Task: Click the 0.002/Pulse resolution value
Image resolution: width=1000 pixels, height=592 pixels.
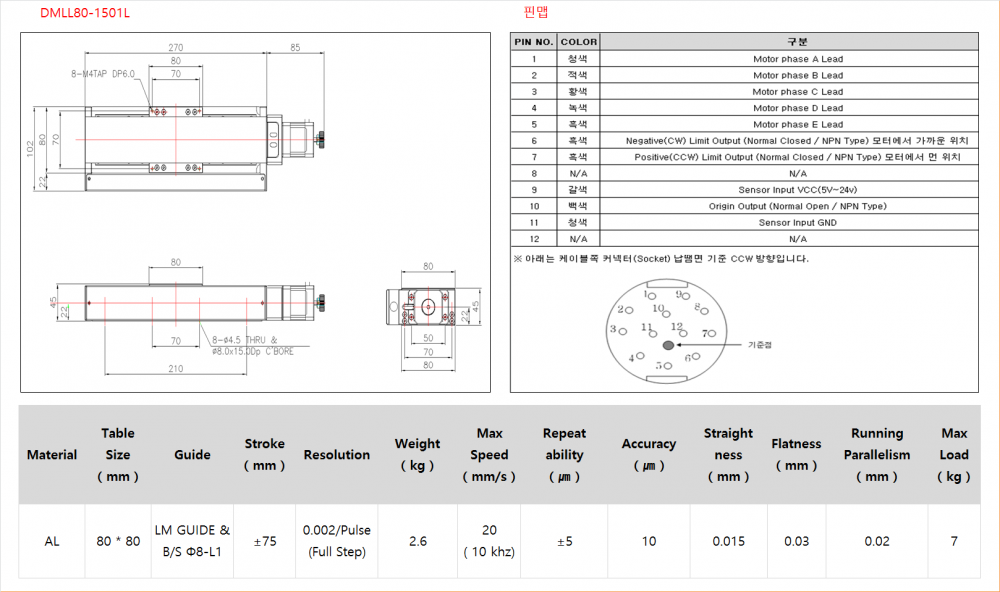Action: coord(336,531)
